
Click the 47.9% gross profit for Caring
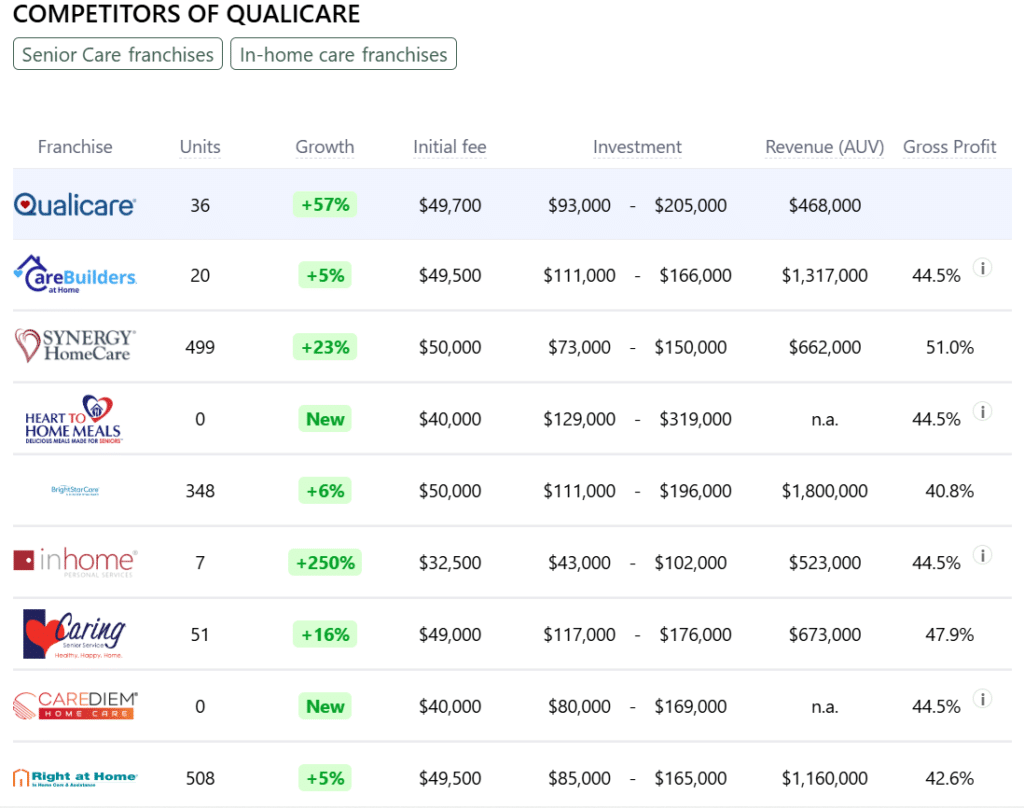point(950,634)
